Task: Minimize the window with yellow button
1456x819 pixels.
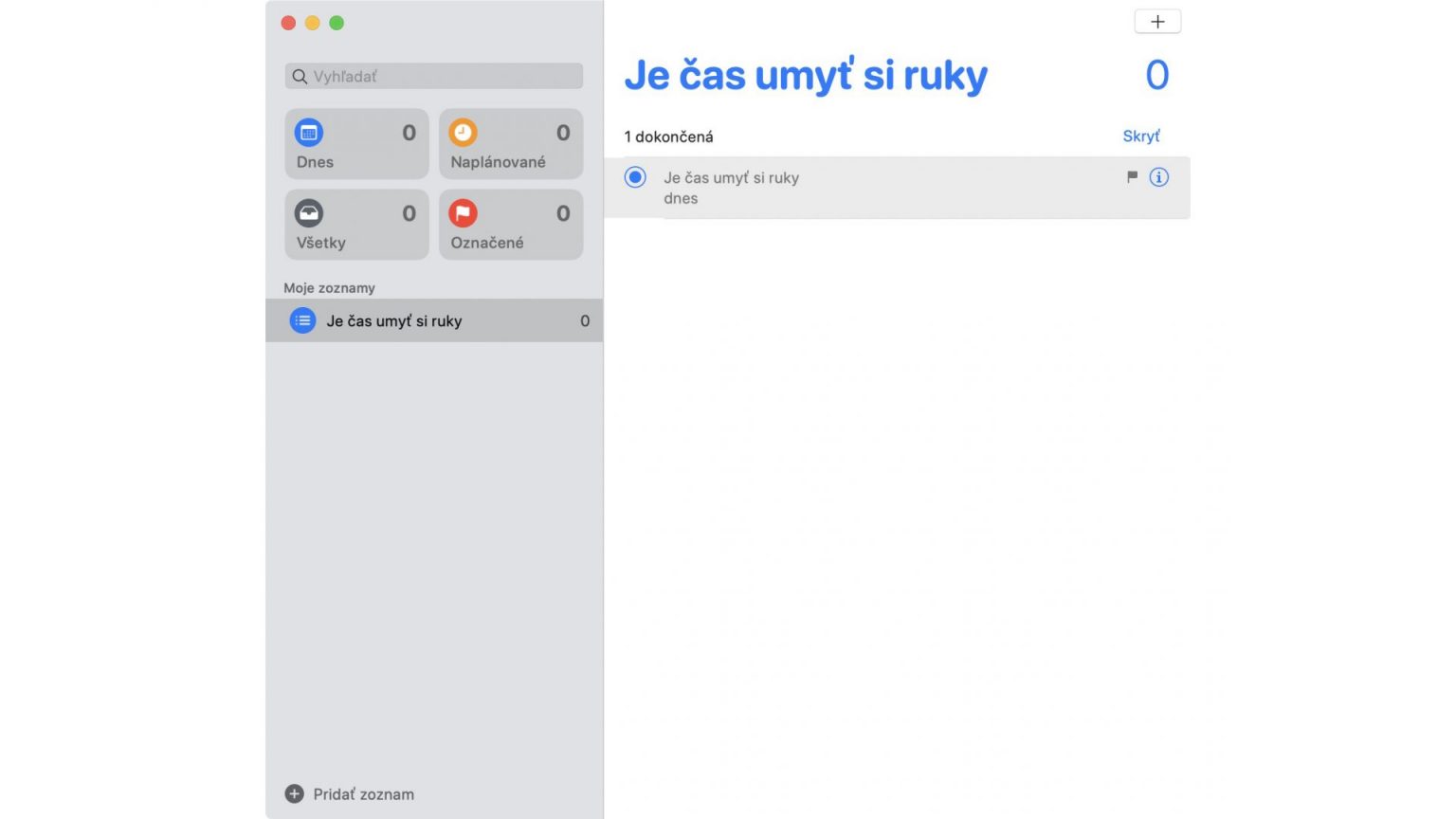Action: click(312, 23)
